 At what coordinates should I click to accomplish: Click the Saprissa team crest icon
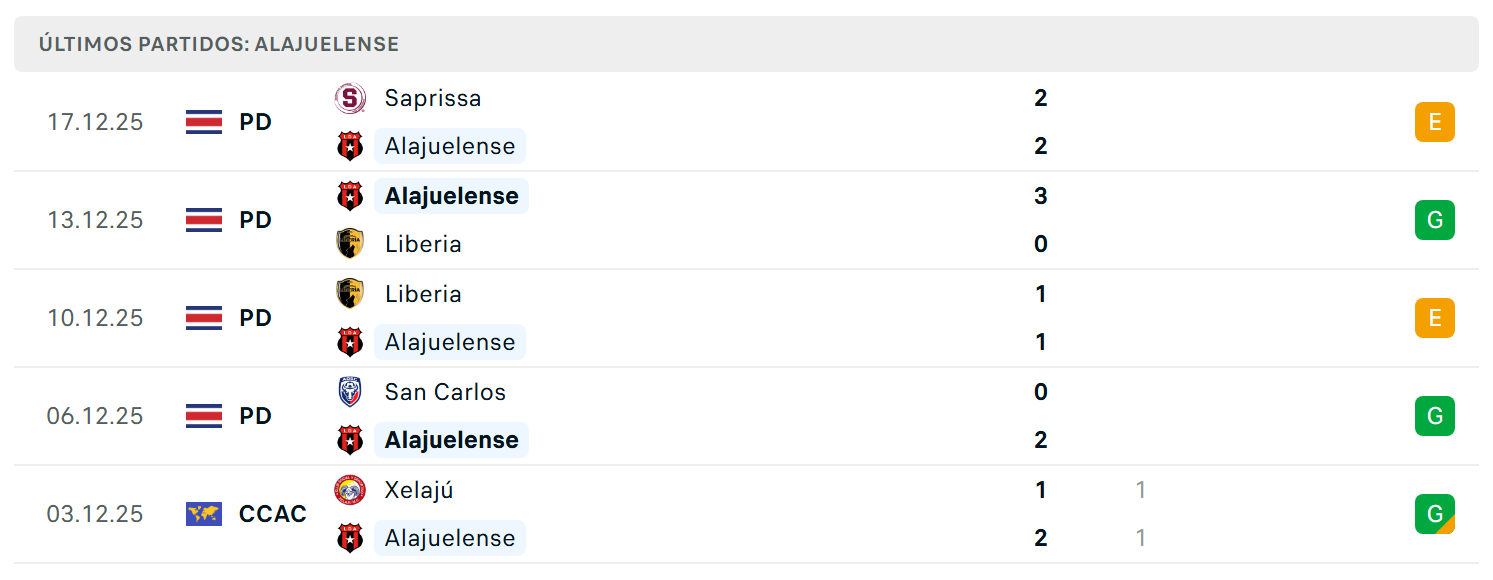coord(350,98)
